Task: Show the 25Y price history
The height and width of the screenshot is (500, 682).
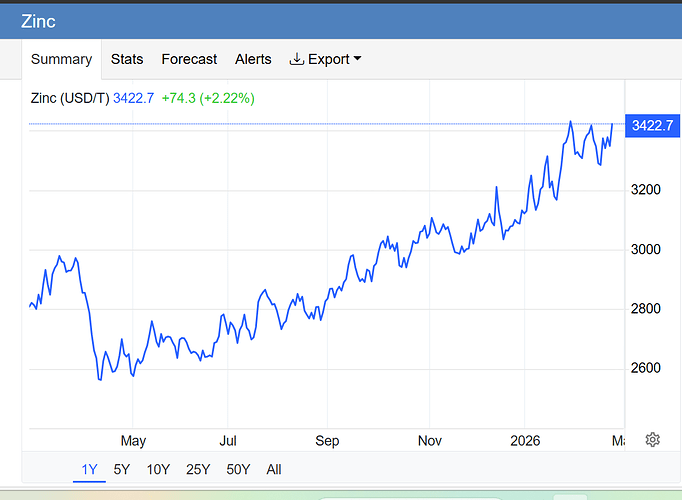Action: coord(198,469)
